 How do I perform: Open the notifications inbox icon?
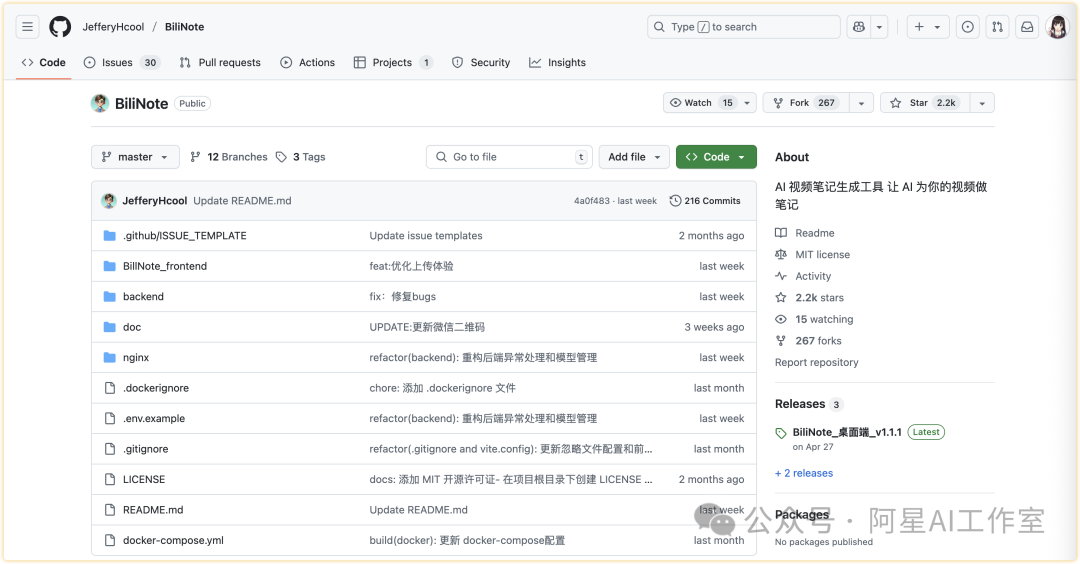(x=1027, y=27)
